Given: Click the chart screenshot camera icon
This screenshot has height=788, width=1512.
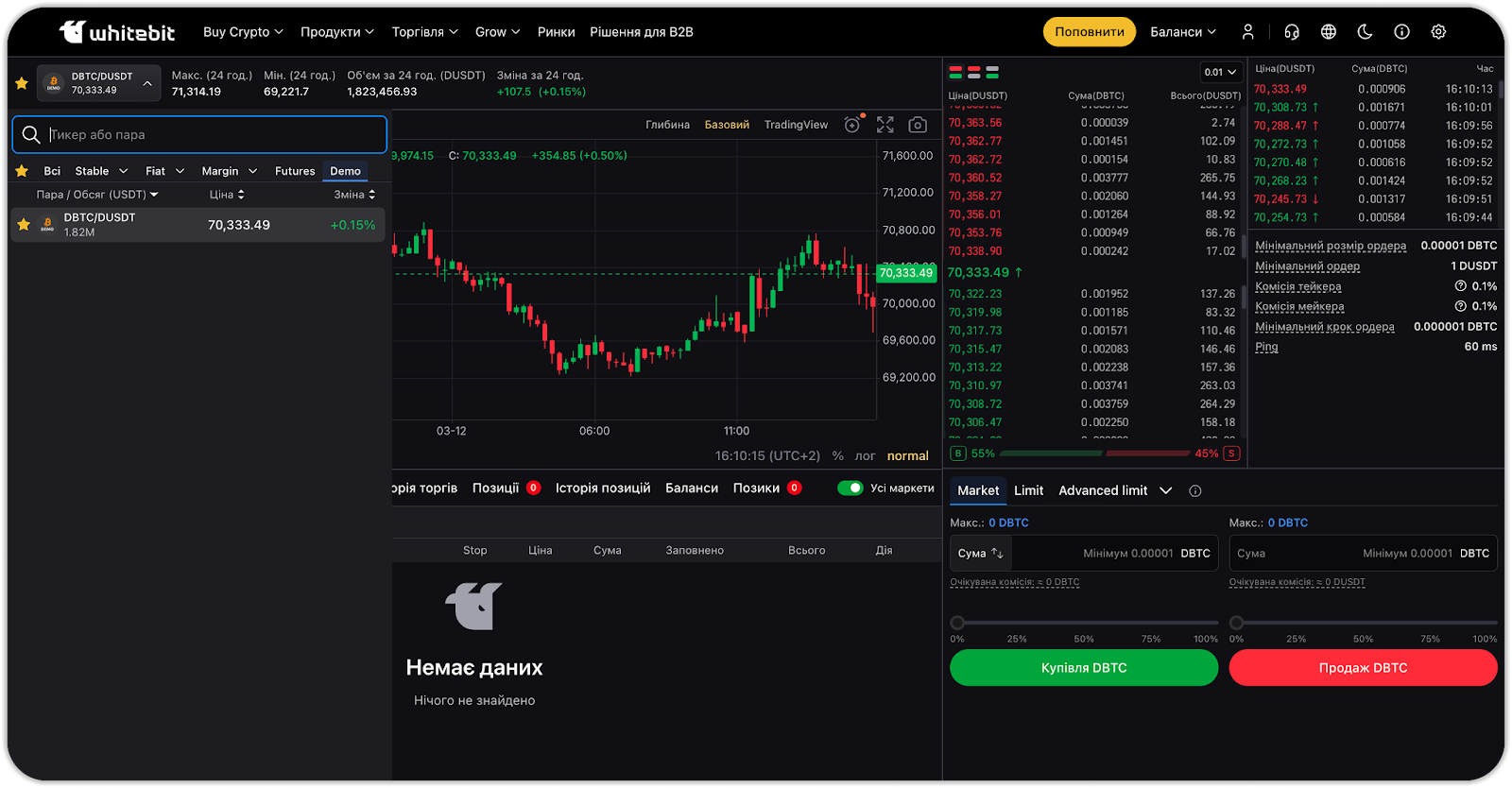Looking at the screenshot, I should coord(917,125).
